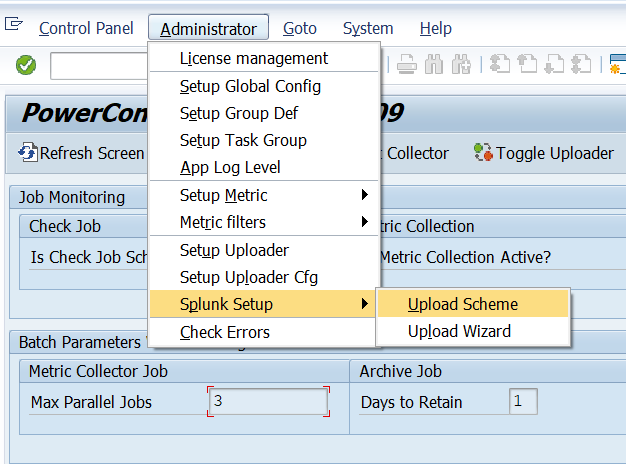Click the Max Parallel Jobs field
The image size is (626, 464).
268,402
